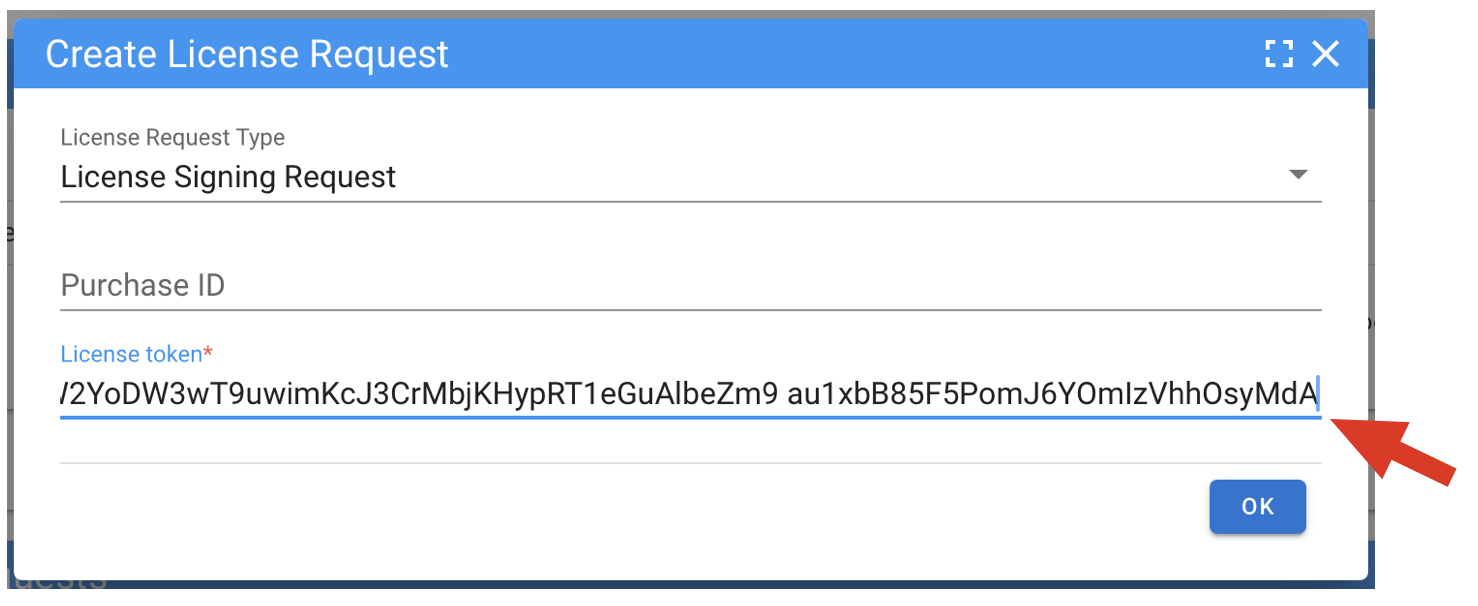Click the empty blue dialog header area
The width and height of the screenshot is (1478, 606).
(x=850, y=54)
